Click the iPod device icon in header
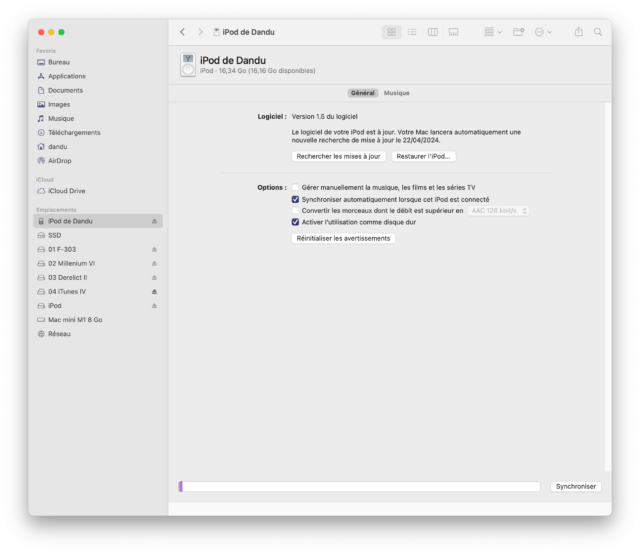Viewport: 640px width, 553px height. [x=188, y=65]
